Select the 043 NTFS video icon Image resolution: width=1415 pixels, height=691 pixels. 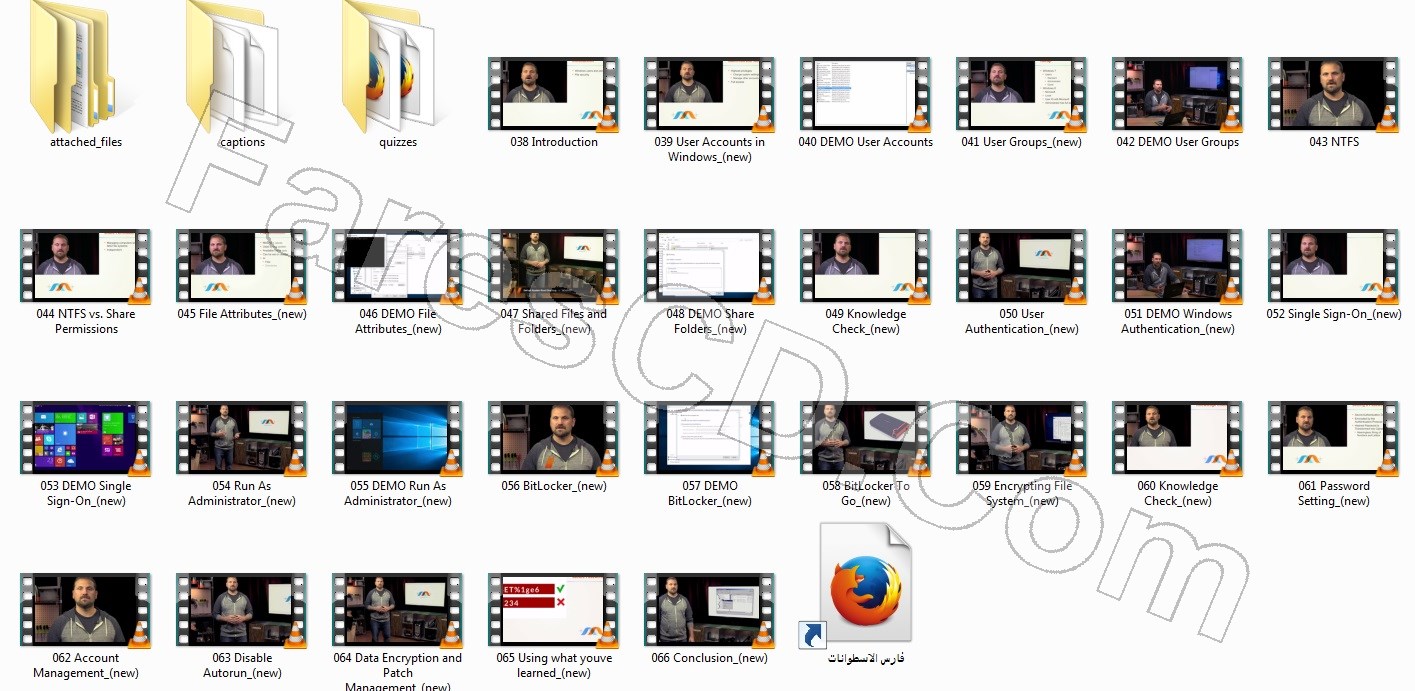coord(1334,94)
